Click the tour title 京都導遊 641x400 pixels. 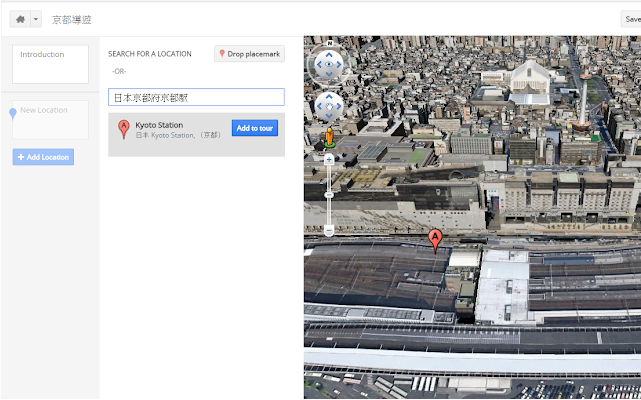(73, 19)
